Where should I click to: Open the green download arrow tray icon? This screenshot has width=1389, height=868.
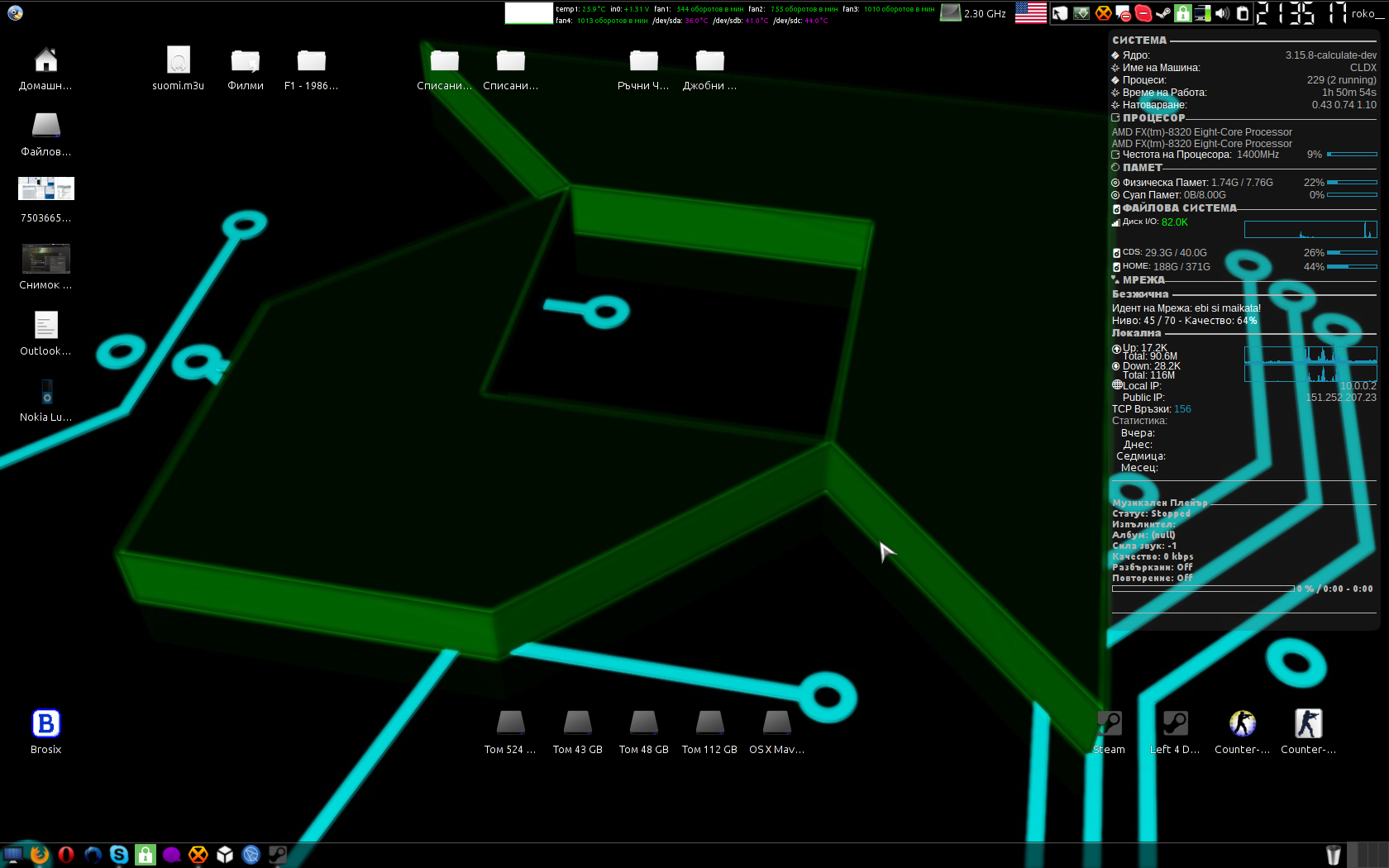pyautogui.click(x=1081, y=13)
